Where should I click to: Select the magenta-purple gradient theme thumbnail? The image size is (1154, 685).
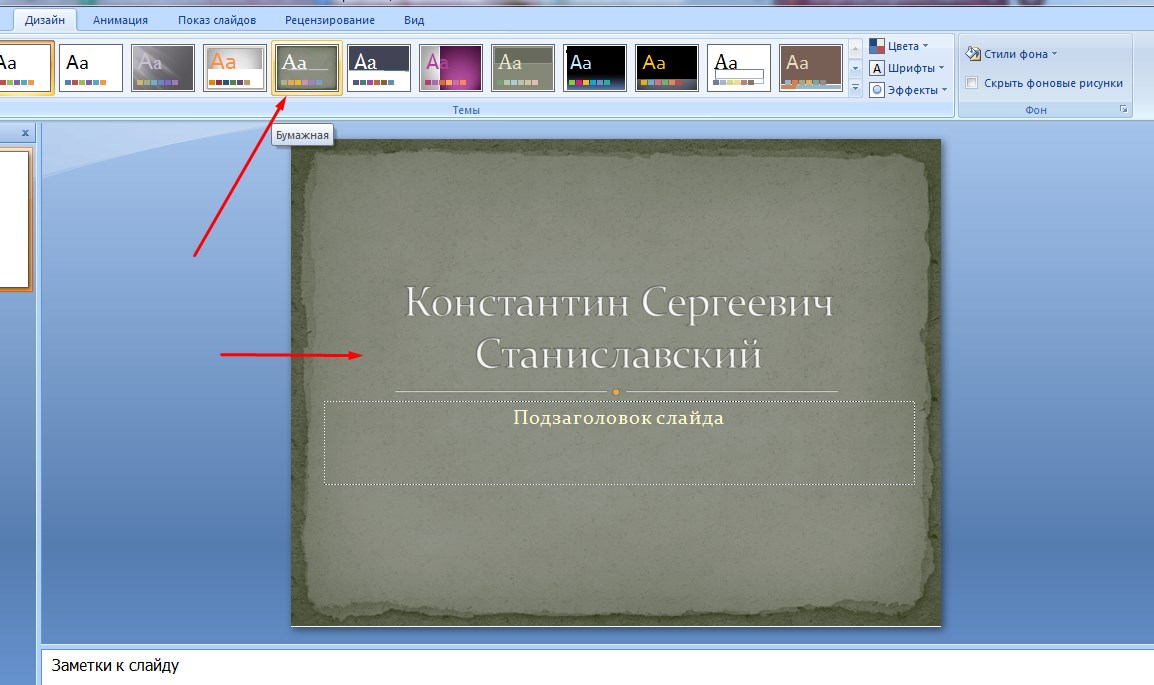click(x=451, y=68)
